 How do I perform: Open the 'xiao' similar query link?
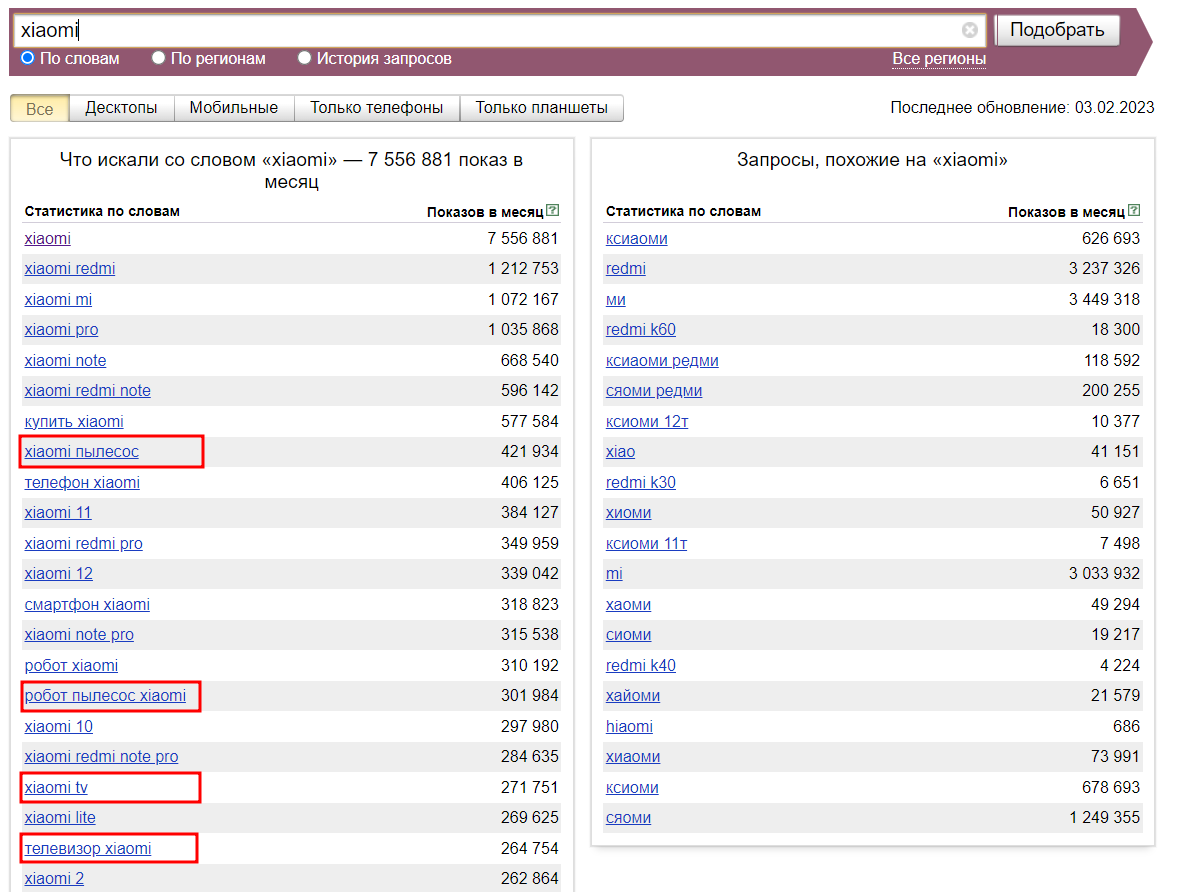pyautogui.click(x=621, y=452)
